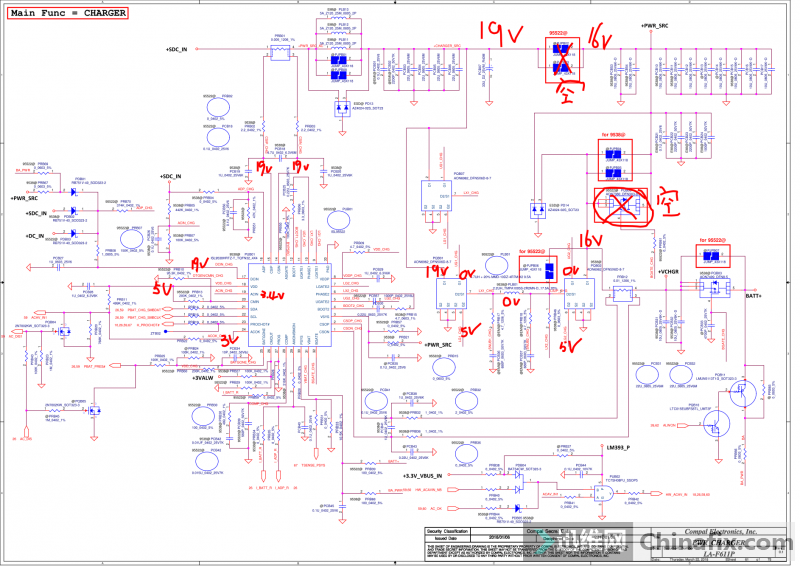Click the SCL pin label
The height and width of the screenshot is (566, 800).
[254, 316]
